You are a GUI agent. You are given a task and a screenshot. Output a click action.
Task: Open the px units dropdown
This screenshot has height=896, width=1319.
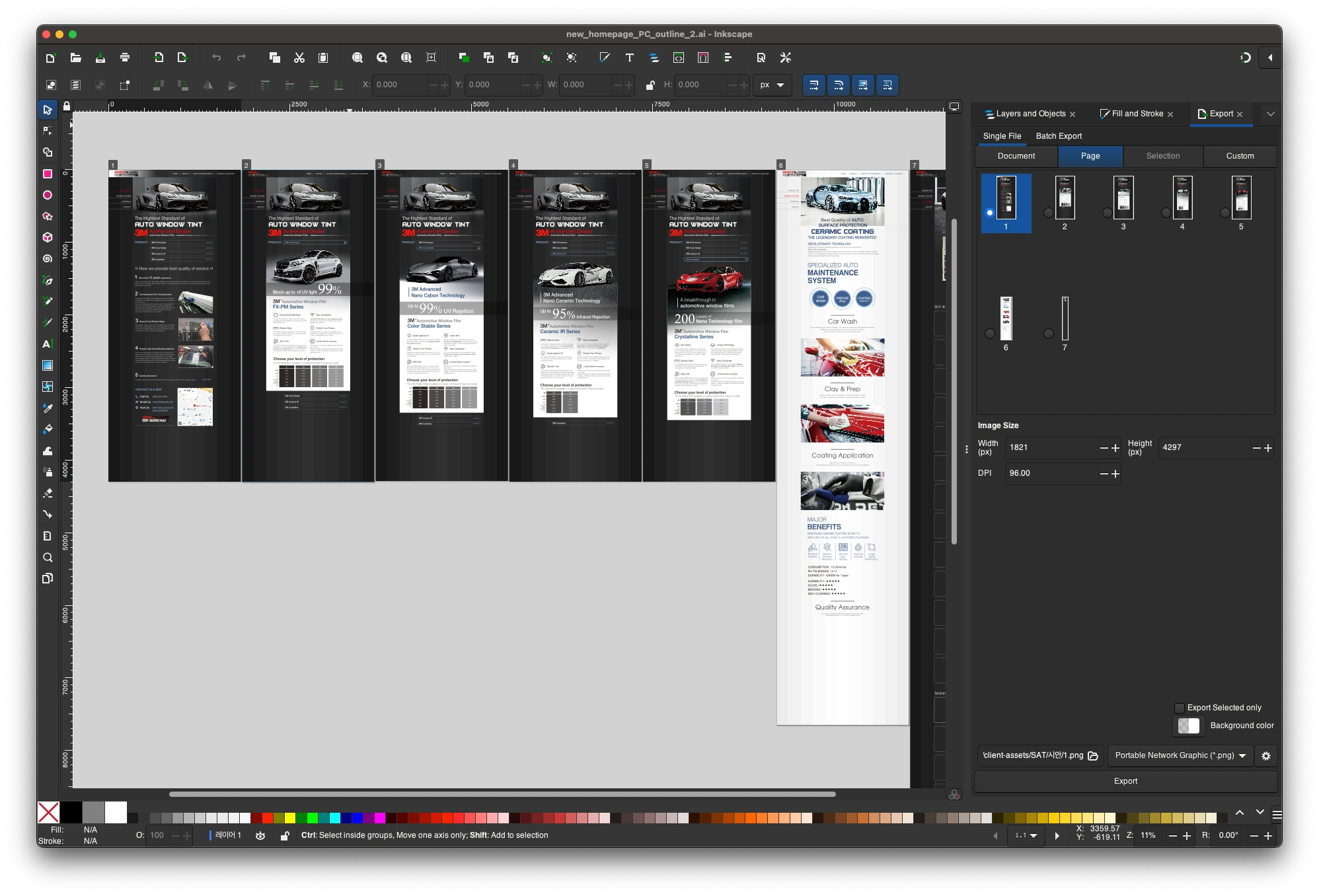pyautogui.click(x=772, y=85)
